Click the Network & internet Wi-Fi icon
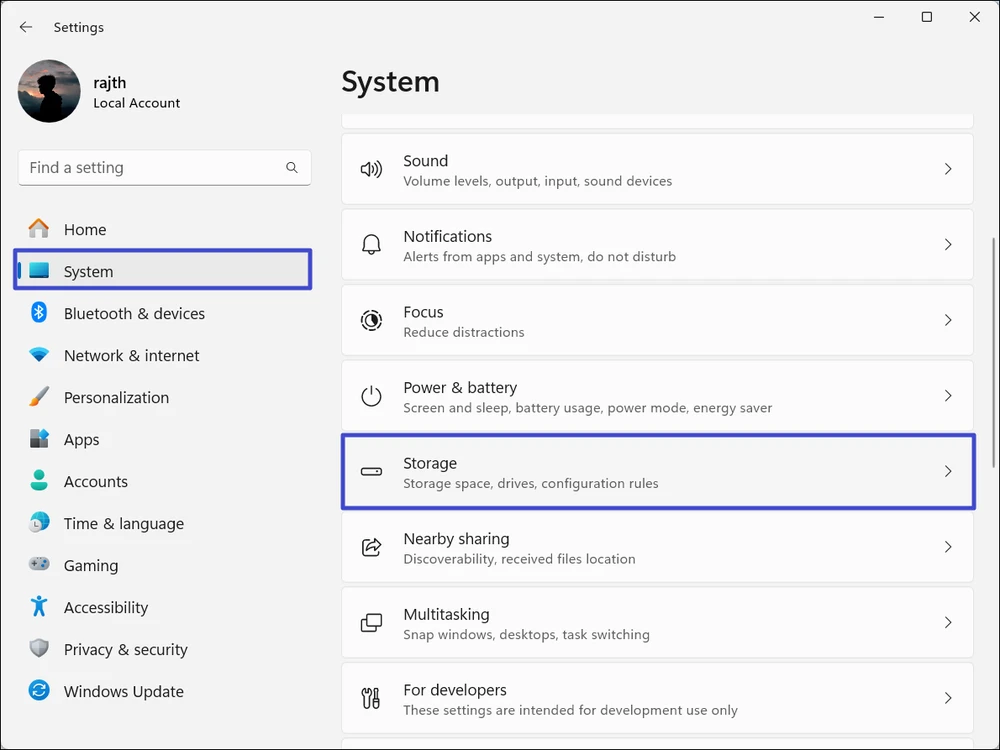Screen dimensions: 1000x750 tap(39, 355)
